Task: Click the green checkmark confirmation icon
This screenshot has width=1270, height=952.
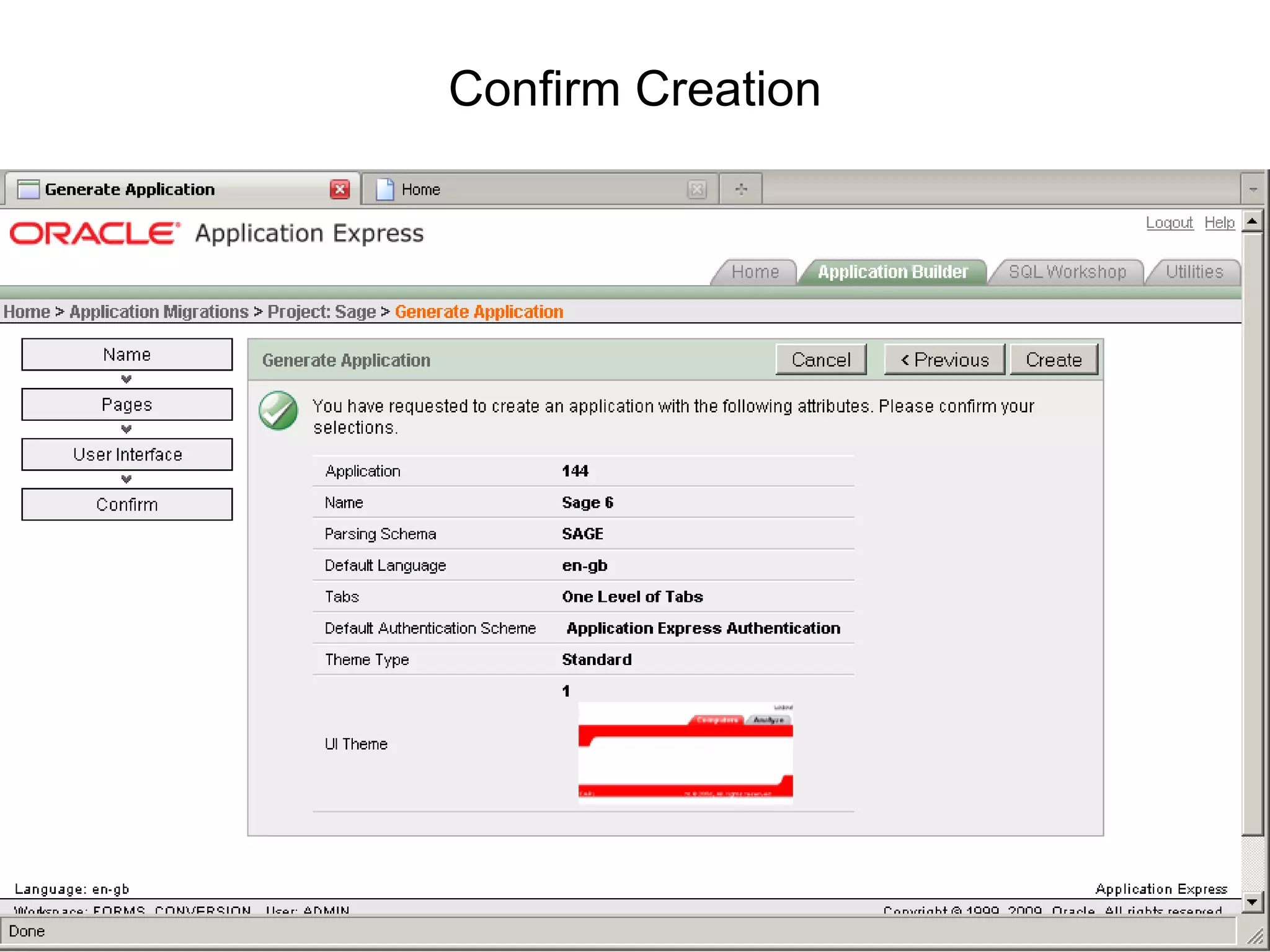Action: tap(278, 410)
